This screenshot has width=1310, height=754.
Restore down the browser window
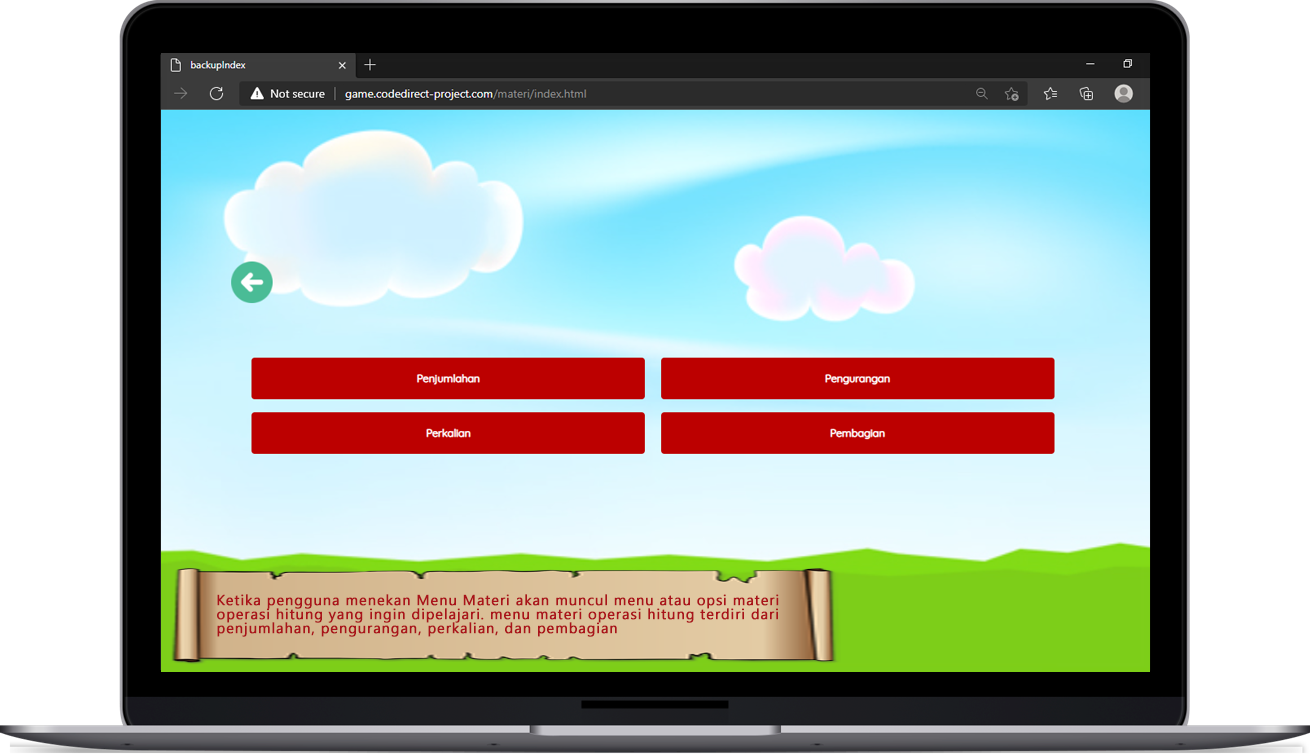[1127, 64]
